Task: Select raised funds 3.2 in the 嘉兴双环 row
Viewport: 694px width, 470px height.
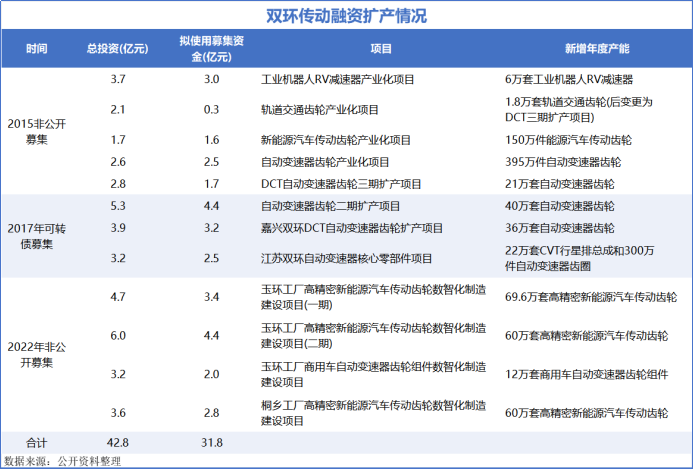Action: (212, 228)
